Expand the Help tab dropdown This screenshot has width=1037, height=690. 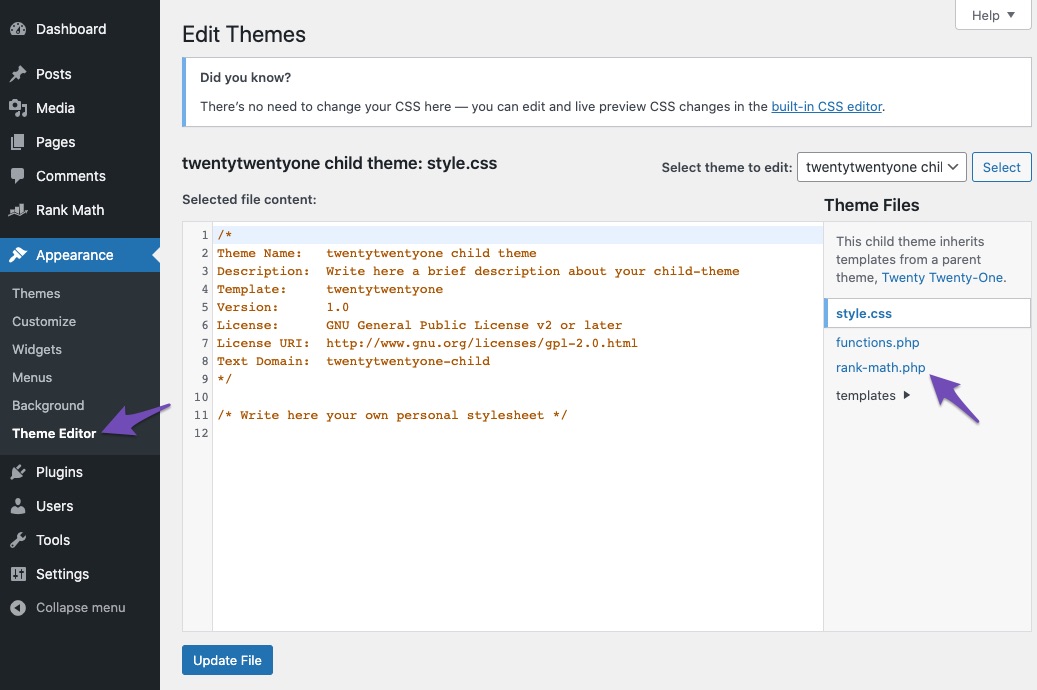coord(993,15)
